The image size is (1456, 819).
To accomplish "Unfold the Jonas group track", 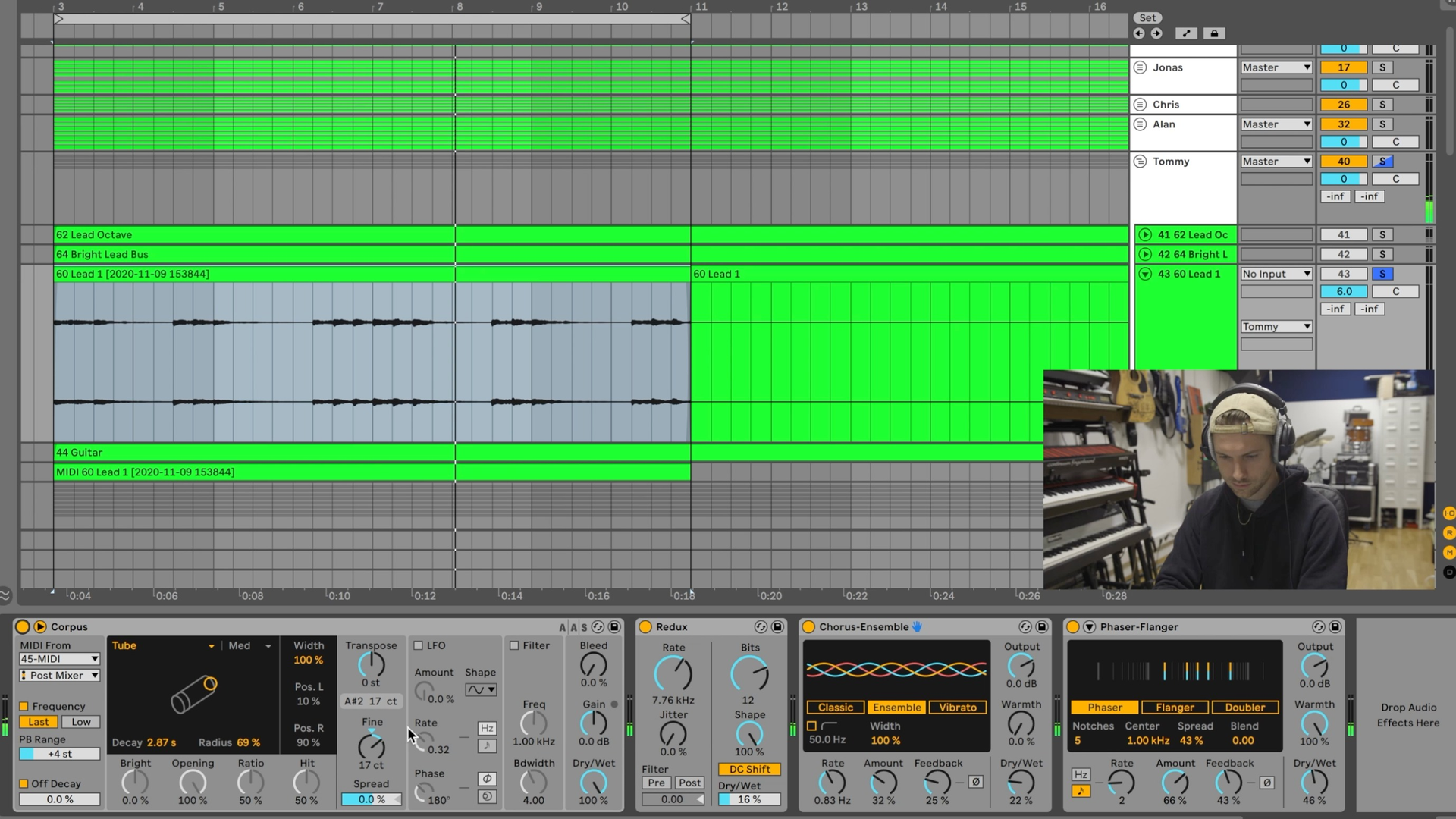I will [x=1140, y=67].
